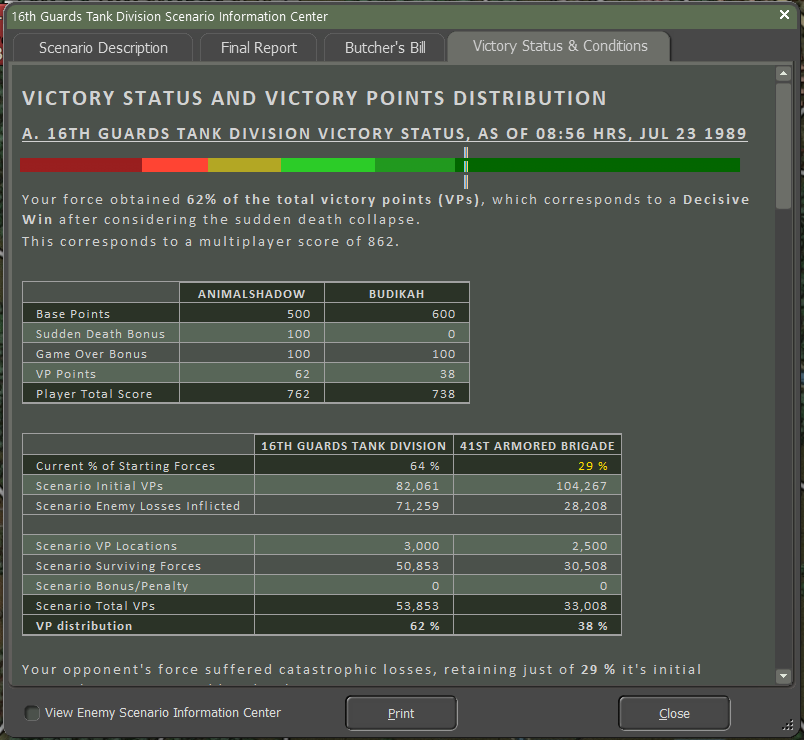Select Victory Status & Conditions tab
Screen dimensions: 804x740
559,46
